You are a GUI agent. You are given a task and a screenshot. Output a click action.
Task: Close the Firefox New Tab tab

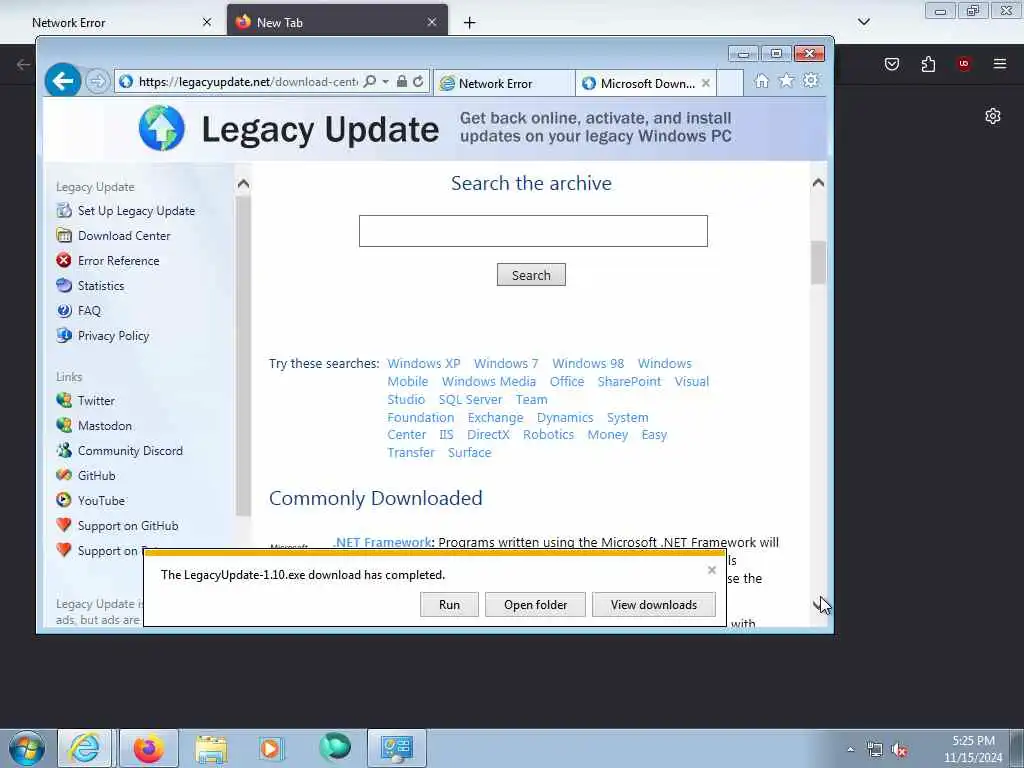pyautogui.click(x=432, y=22)
